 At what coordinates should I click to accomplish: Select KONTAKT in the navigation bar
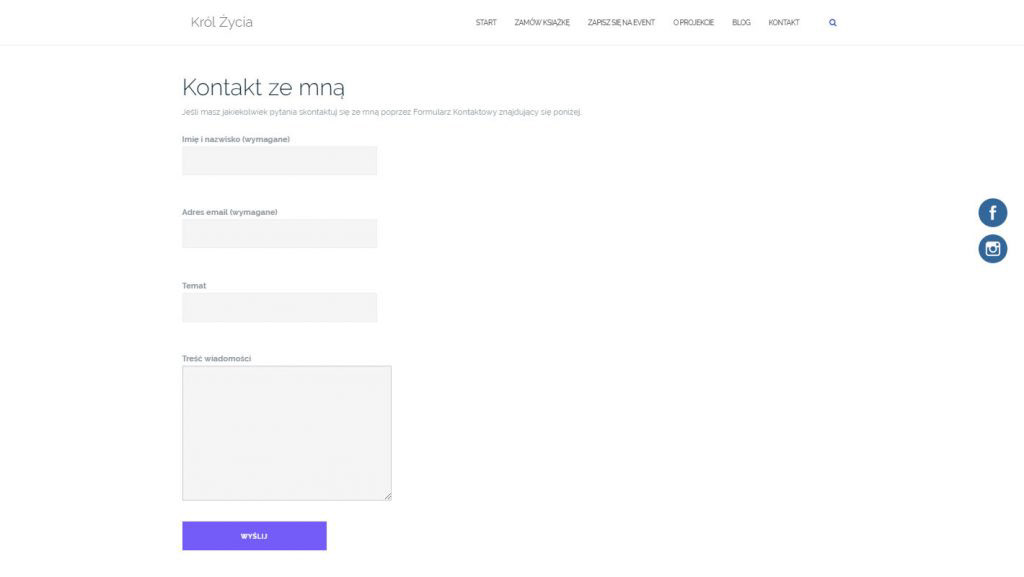click(784, 23)
